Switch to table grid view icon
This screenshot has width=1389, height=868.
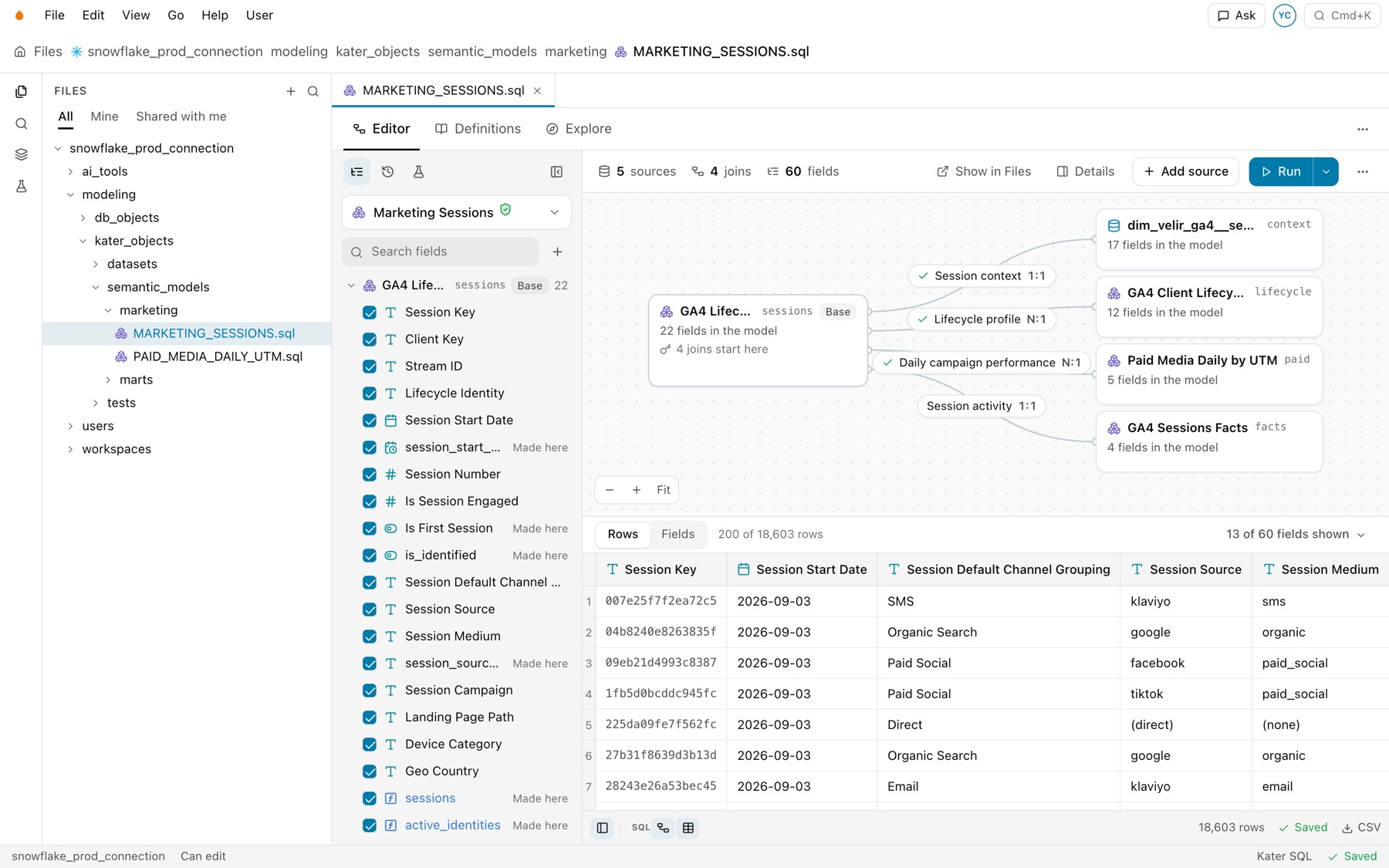pos(688,828)
